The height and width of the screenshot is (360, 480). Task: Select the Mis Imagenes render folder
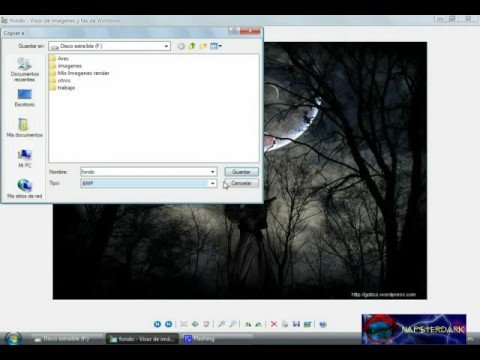coord(79,73)
